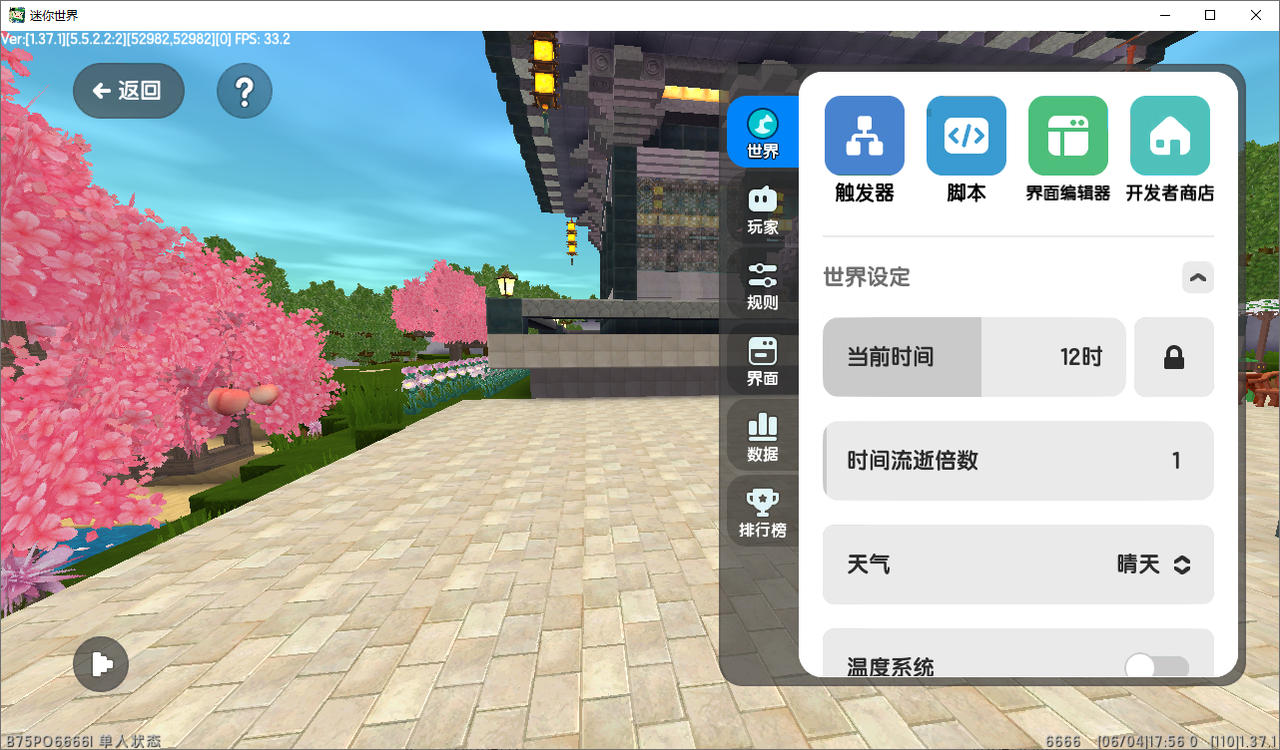Viewport: 1280px width, 750px height.
Task: Open the 界面 interface tab
Action: tap(763, 362)
